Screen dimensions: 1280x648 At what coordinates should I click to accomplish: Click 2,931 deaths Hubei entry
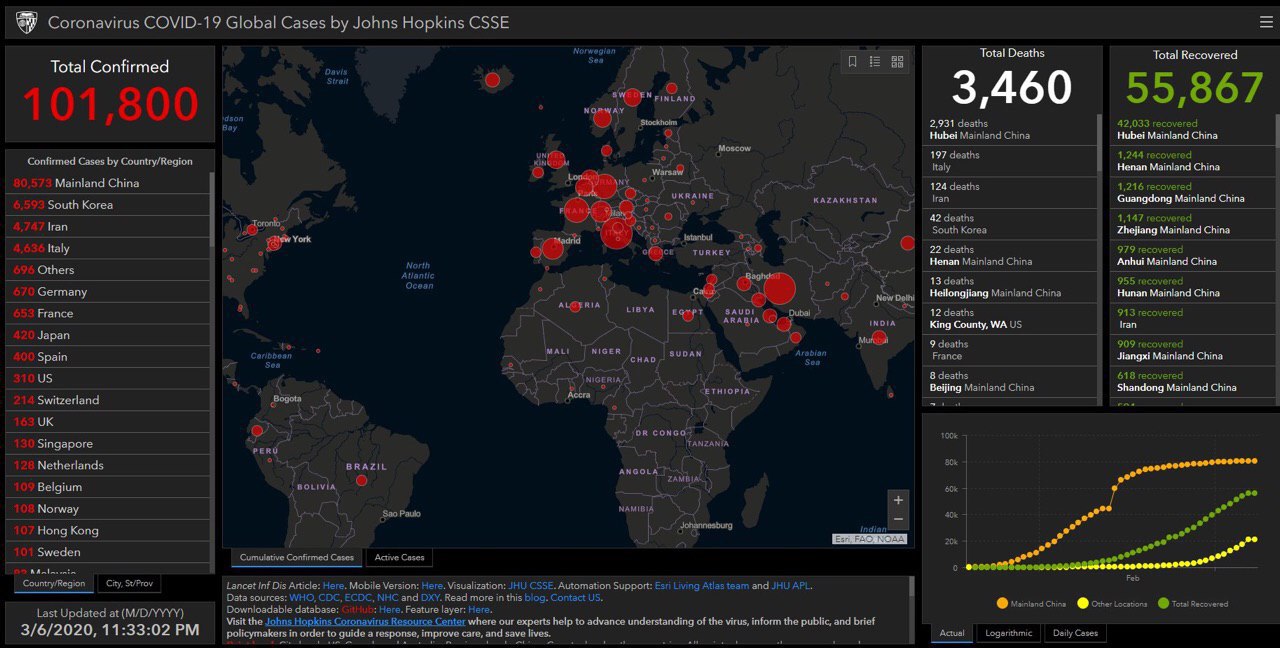pos(1009,130)
